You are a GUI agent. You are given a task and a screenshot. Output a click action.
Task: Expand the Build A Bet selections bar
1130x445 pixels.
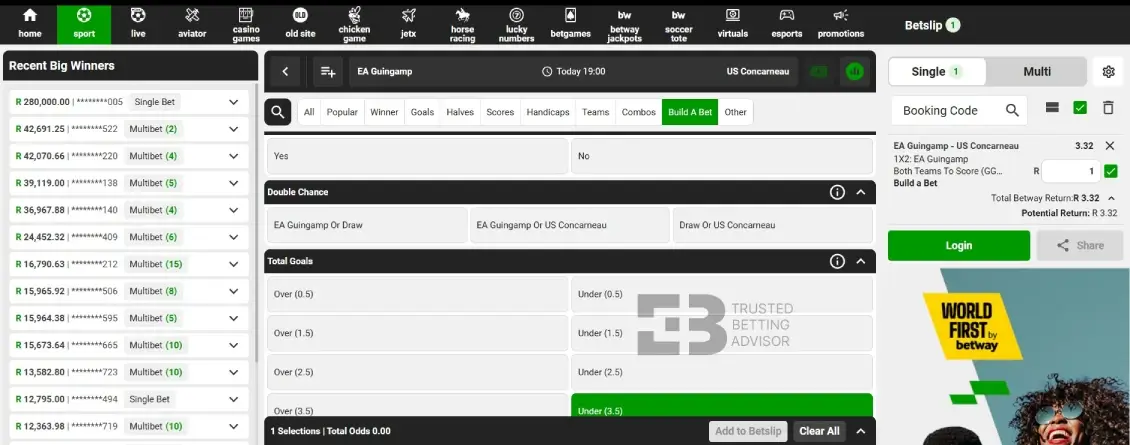click(860, 431)
